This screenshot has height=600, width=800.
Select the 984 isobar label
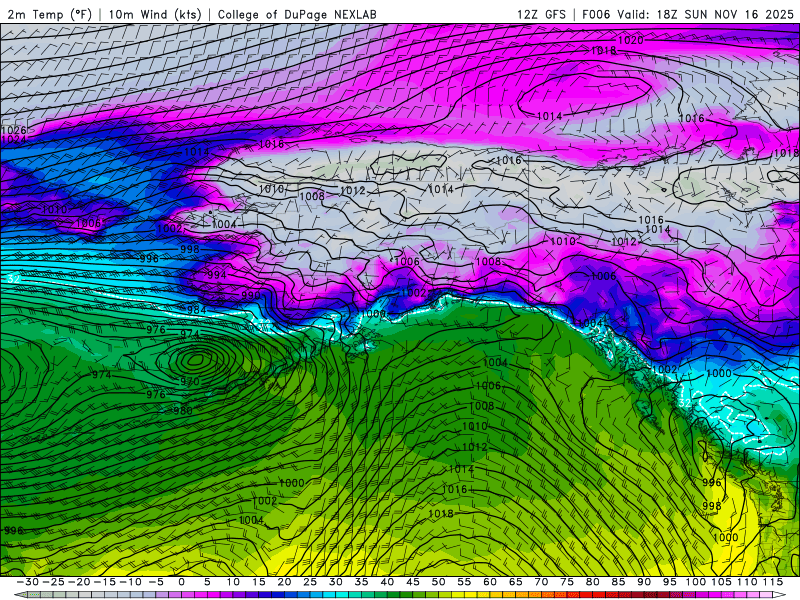(196, 310)
